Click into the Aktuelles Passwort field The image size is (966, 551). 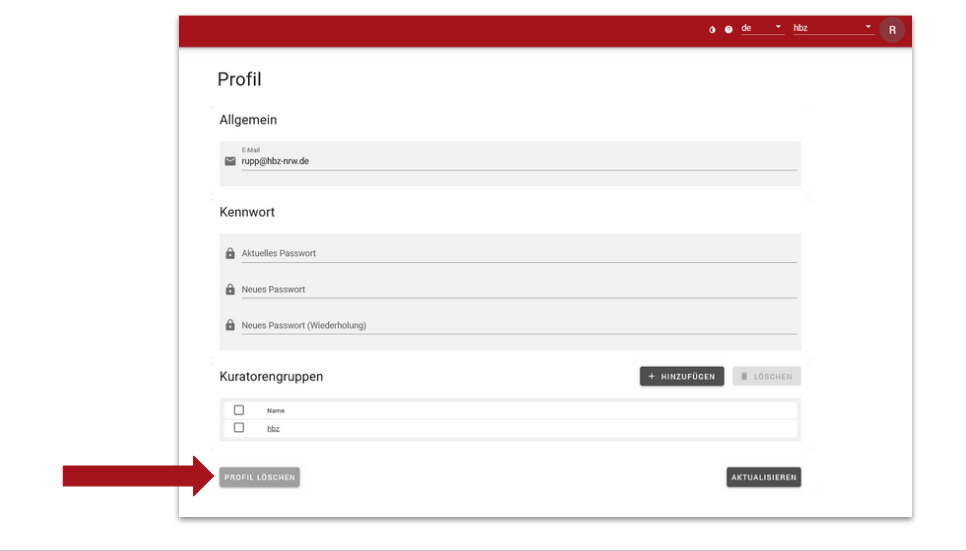518,254
